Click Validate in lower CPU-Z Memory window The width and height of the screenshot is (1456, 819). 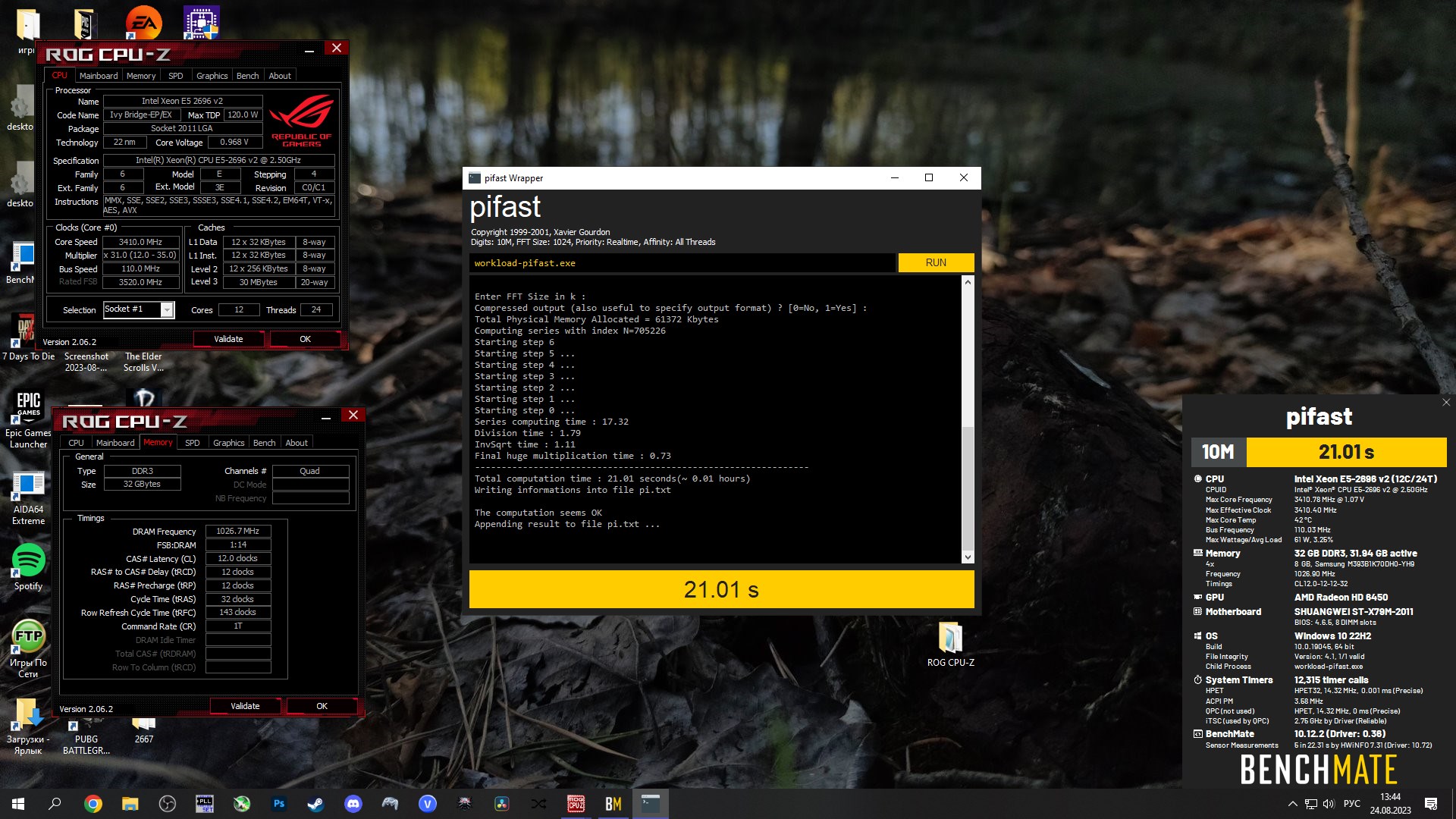click(x=245, y=706)
